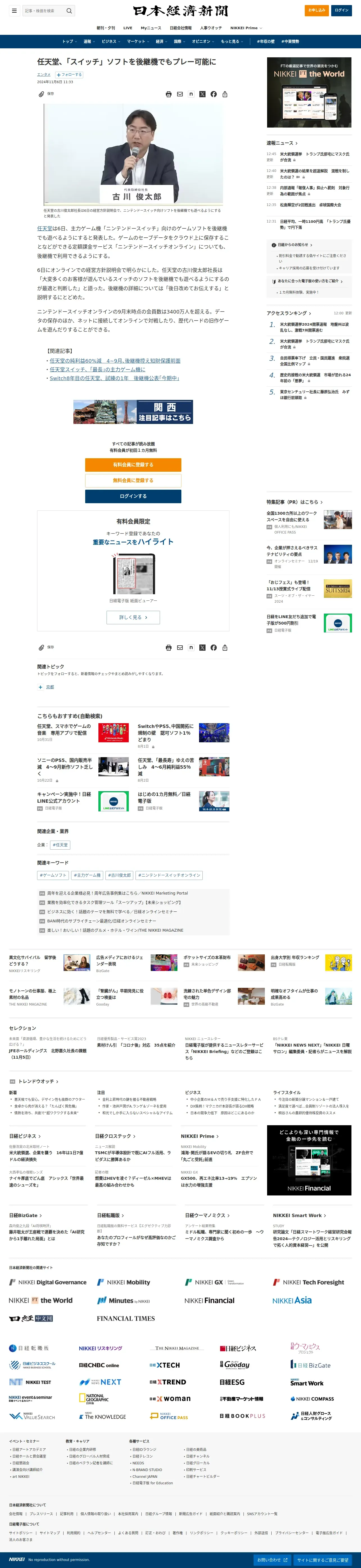Click the #古川俊太郎 keyword tag
The width and height of the screenshot is (361, 1568).
[119, 875]
